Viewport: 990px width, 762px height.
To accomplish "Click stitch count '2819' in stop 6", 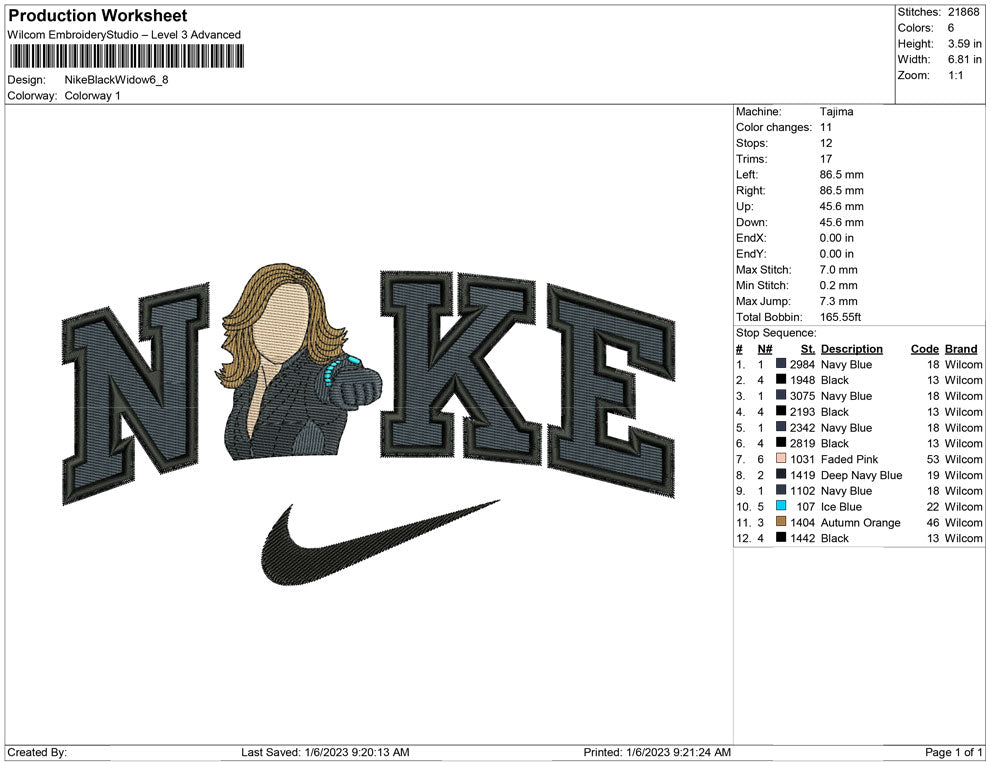I will point(802,443).
